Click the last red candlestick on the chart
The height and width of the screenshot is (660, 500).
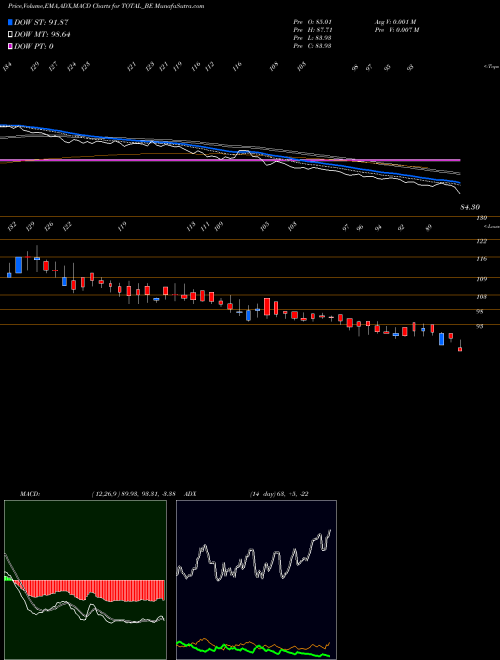[x=460, y=349]
